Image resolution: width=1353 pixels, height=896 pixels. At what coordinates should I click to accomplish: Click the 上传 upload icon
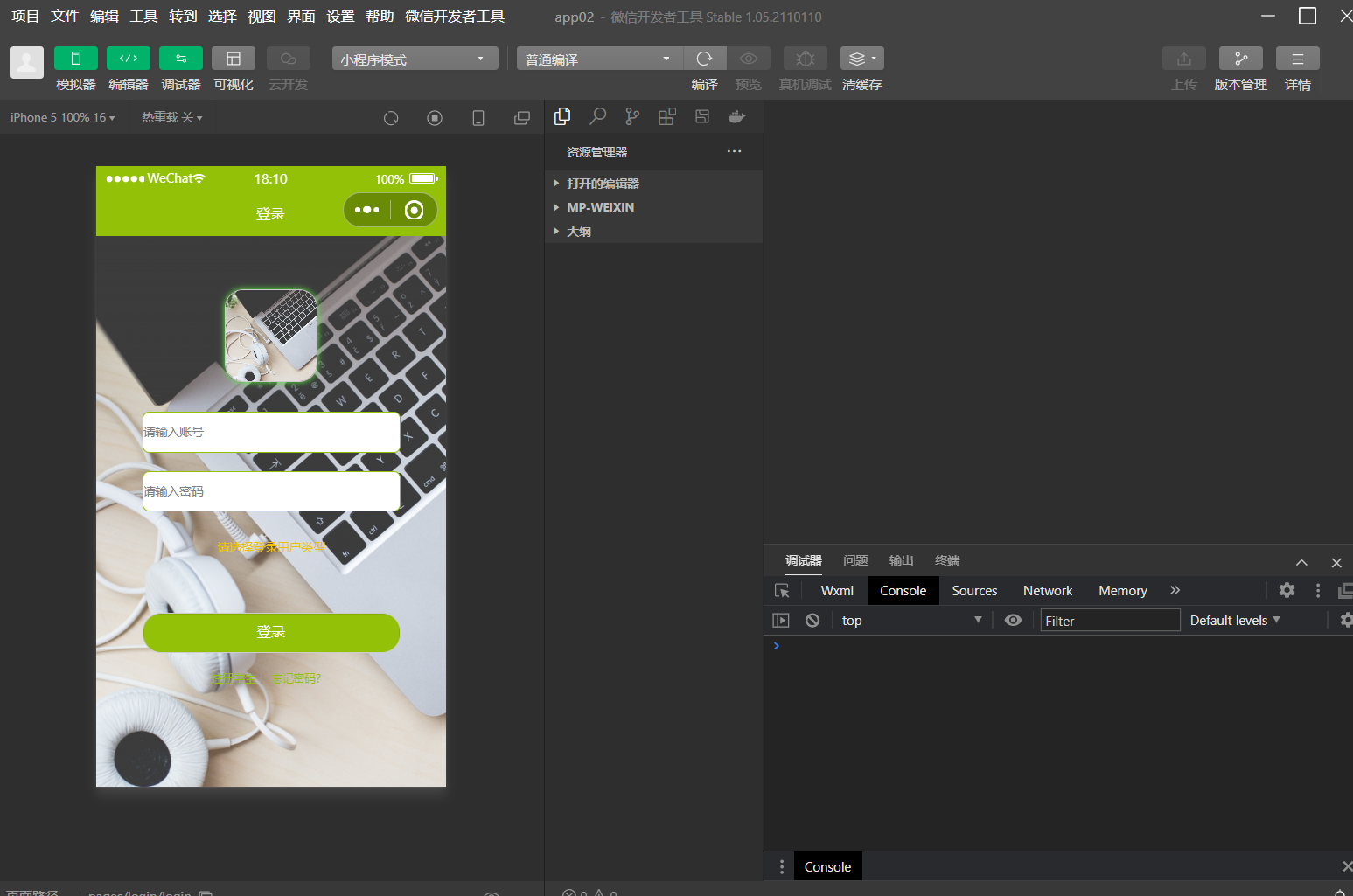pyautogui.click(x=1184, y=59)
